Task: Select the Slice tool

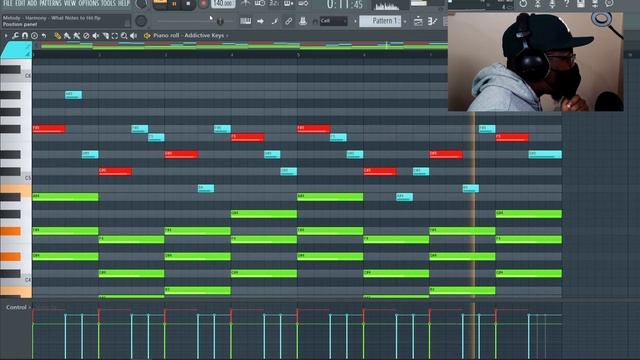Action: coord(105,36)
